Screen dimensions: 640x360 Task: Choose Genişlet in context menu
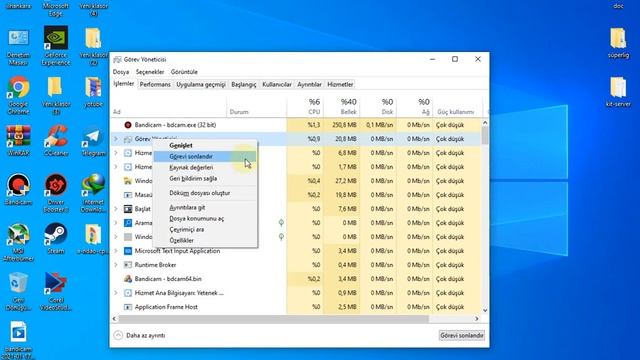coord(205,145)
